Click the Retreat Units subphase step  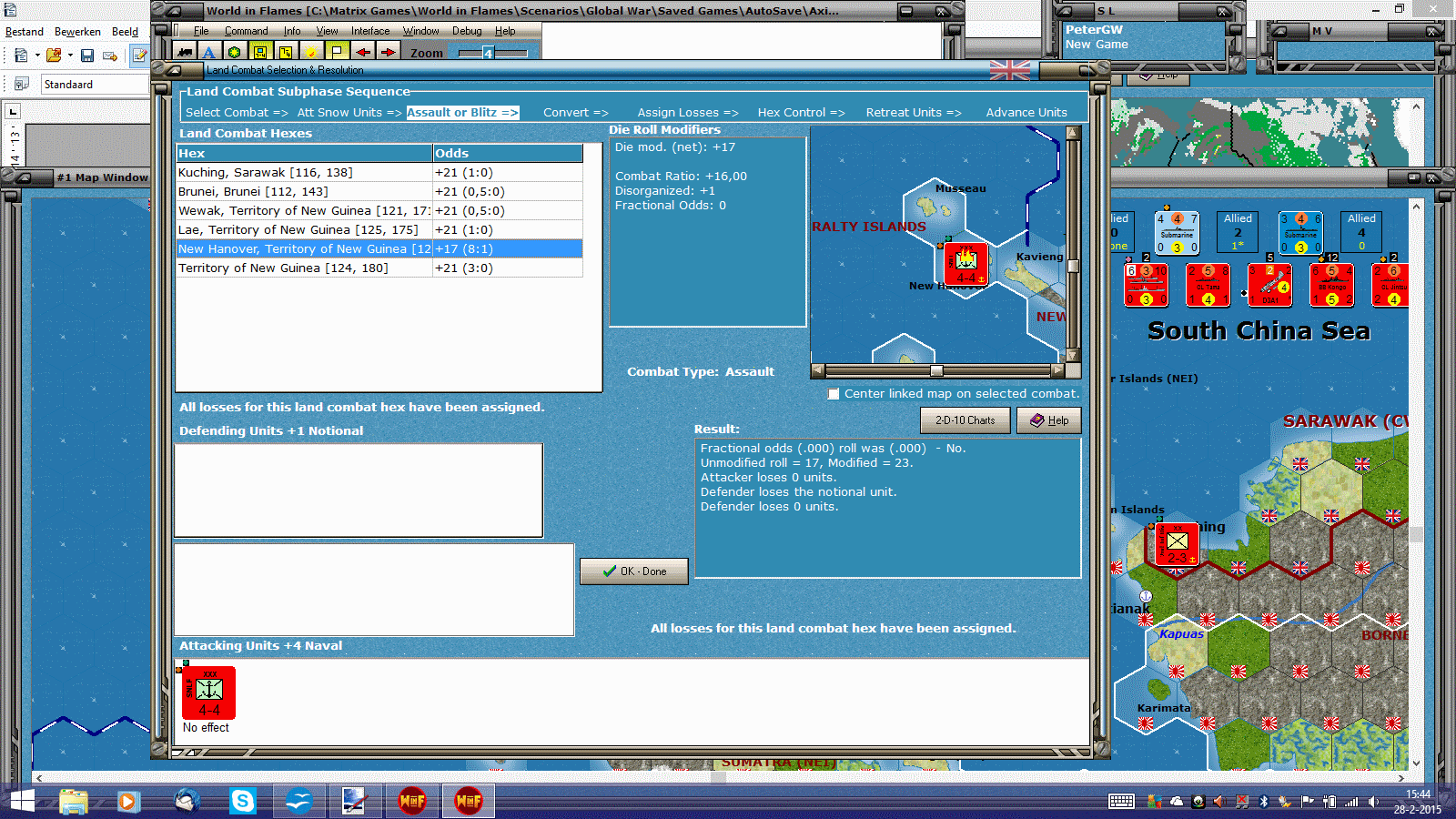(914, 113)
